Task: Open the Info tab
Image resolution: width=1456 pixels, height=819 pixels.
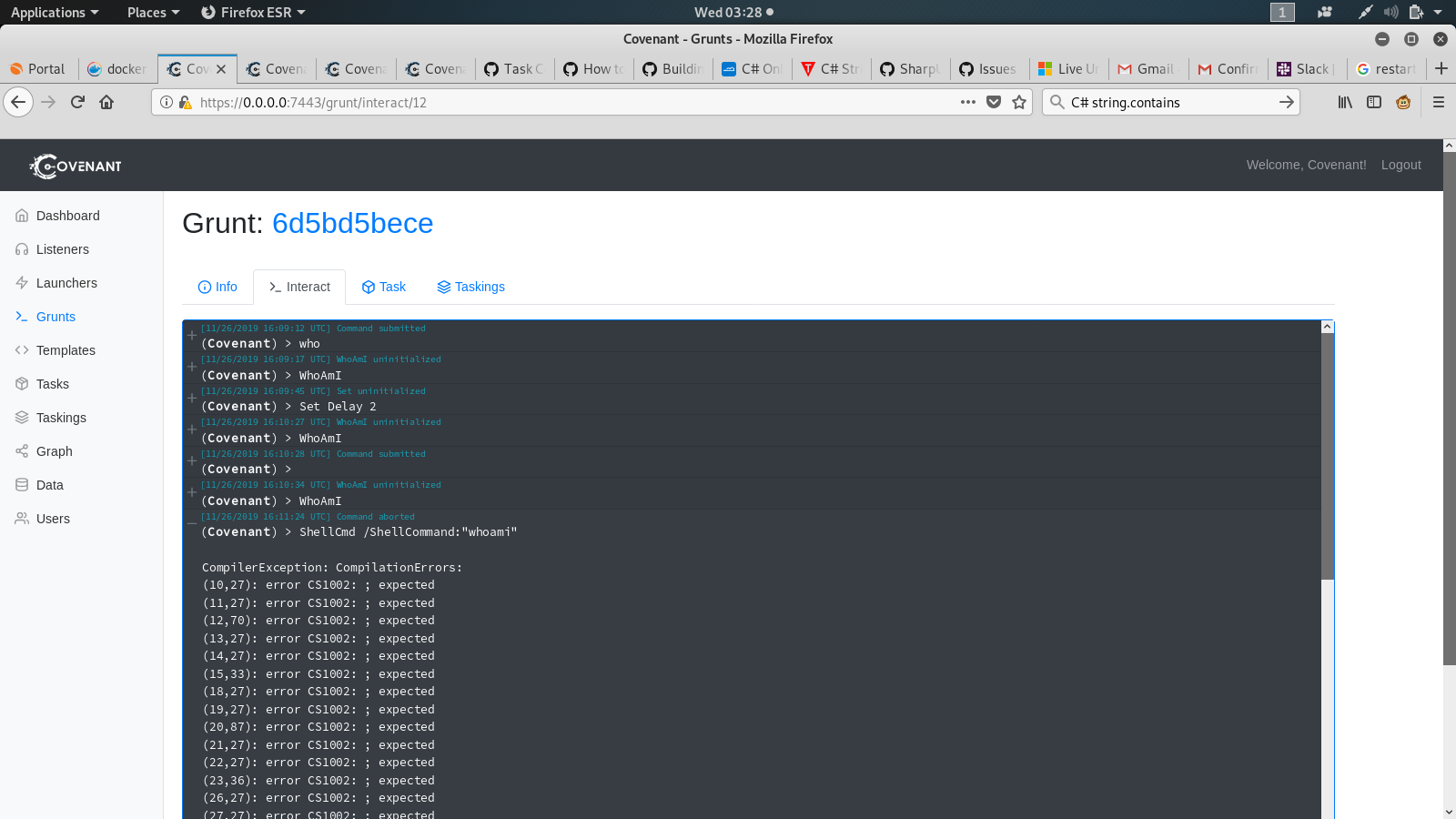Action: (x=217, y=287)
